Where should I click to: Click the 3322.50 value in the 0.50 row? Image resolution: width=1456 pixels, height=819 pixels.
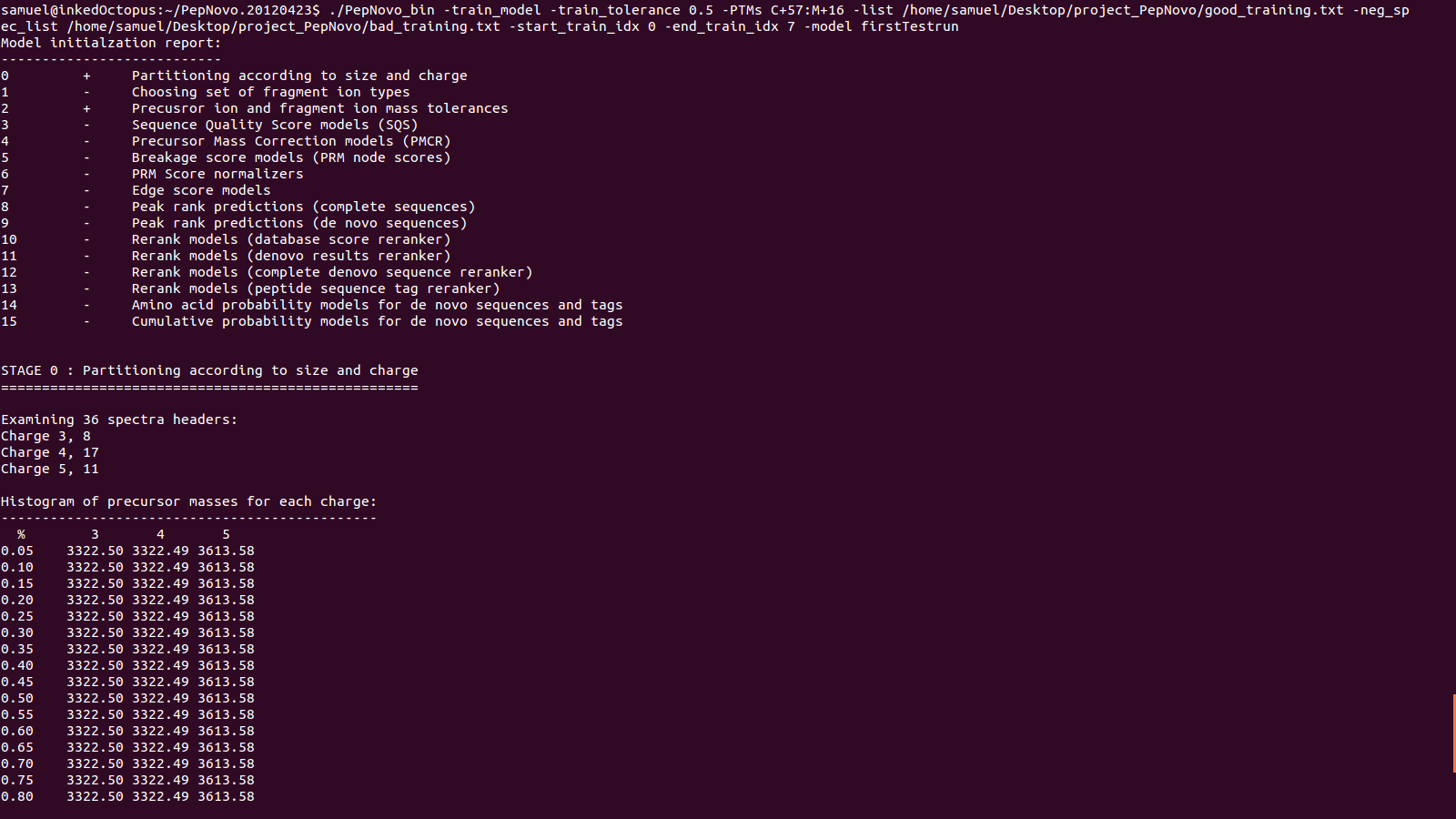[x=95, y=699]
